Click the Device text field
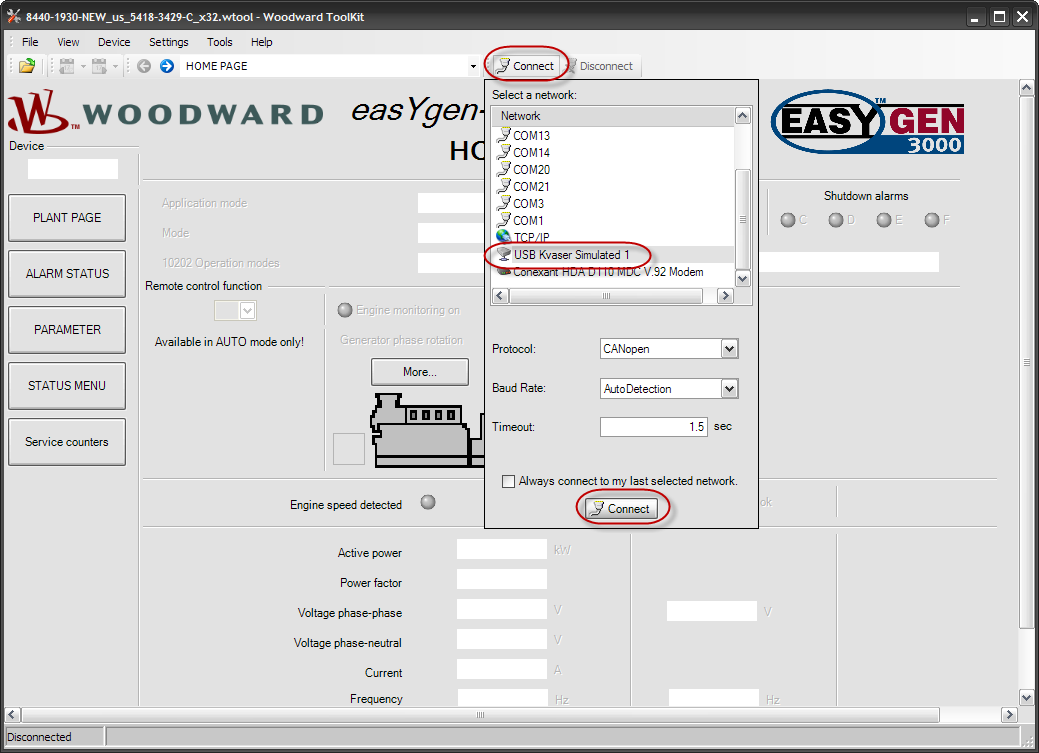 tap(73, 169)
